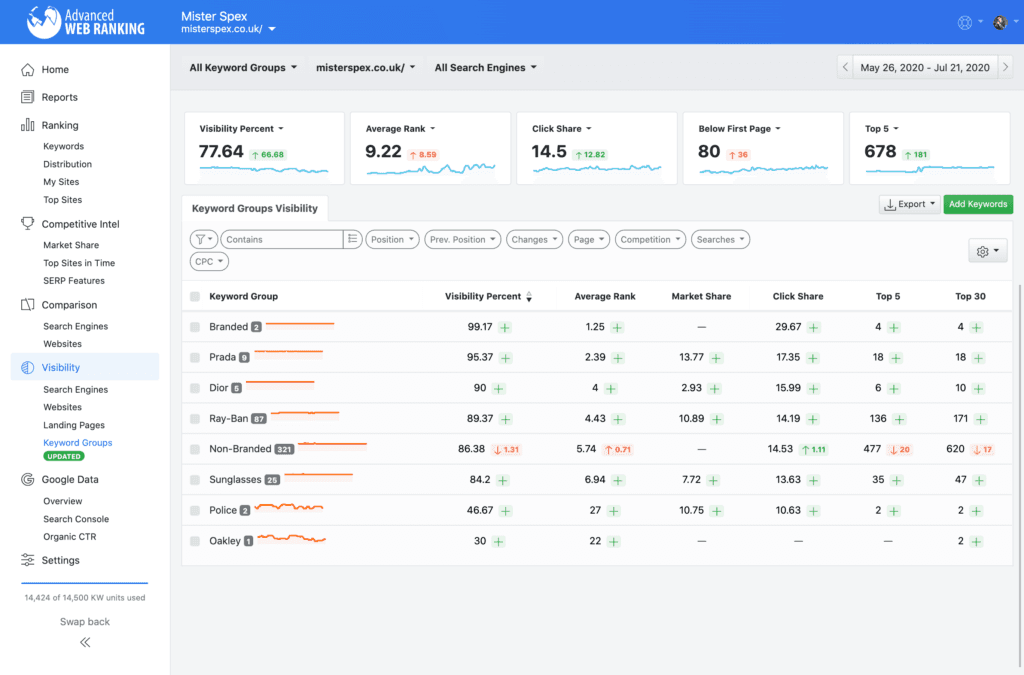Viewport: 1024px width, 675px height.
Task: Open Market Share under Competitive Intel
Action: (x=71, y=245)
